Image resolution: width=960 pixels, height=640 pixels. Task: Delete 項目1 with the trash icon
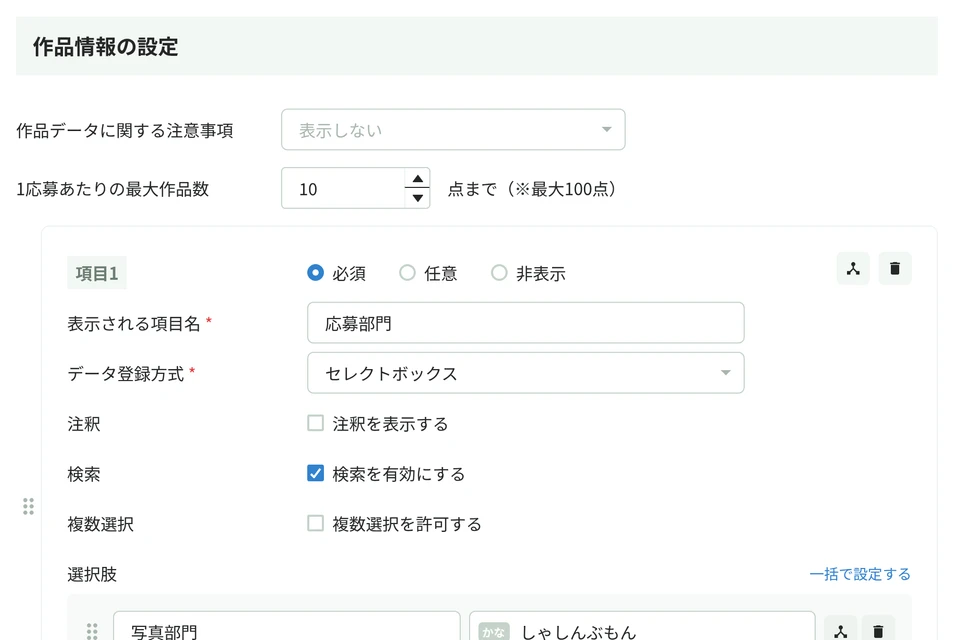[894, 268]
